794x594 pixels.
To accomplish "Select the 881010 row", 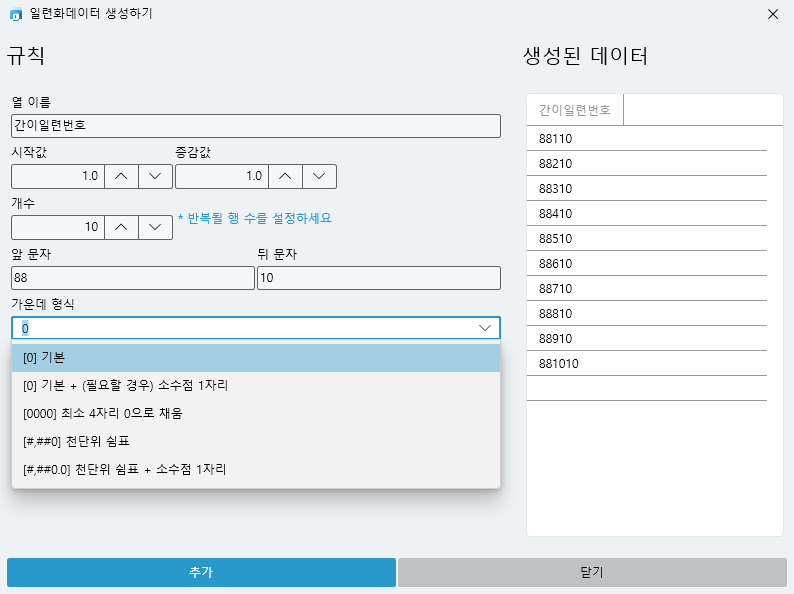I will point(647,364).
